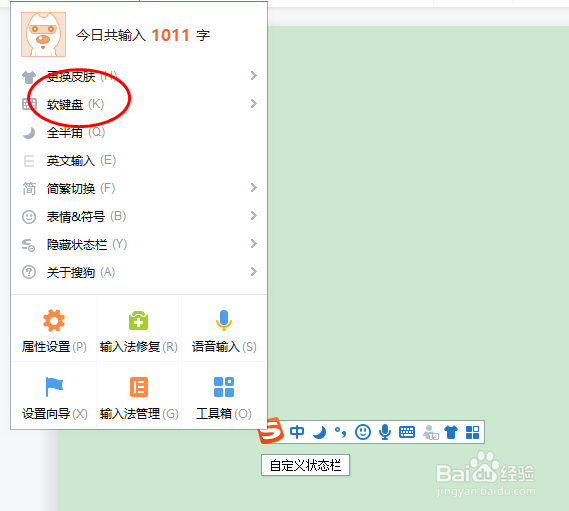The height and width of the screenshot is (511, 569).
Task: Open soft keyboard icon on status bar
Action: point(407,432)
